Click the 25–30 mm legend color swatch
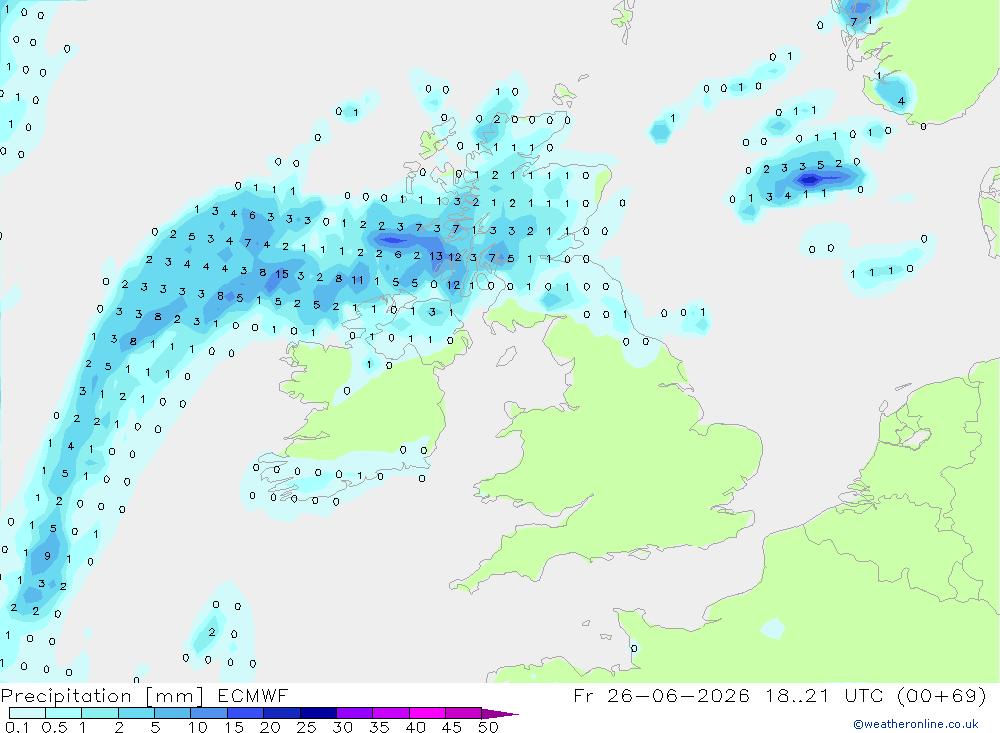1000x733 pixels. tap(318, 713)
